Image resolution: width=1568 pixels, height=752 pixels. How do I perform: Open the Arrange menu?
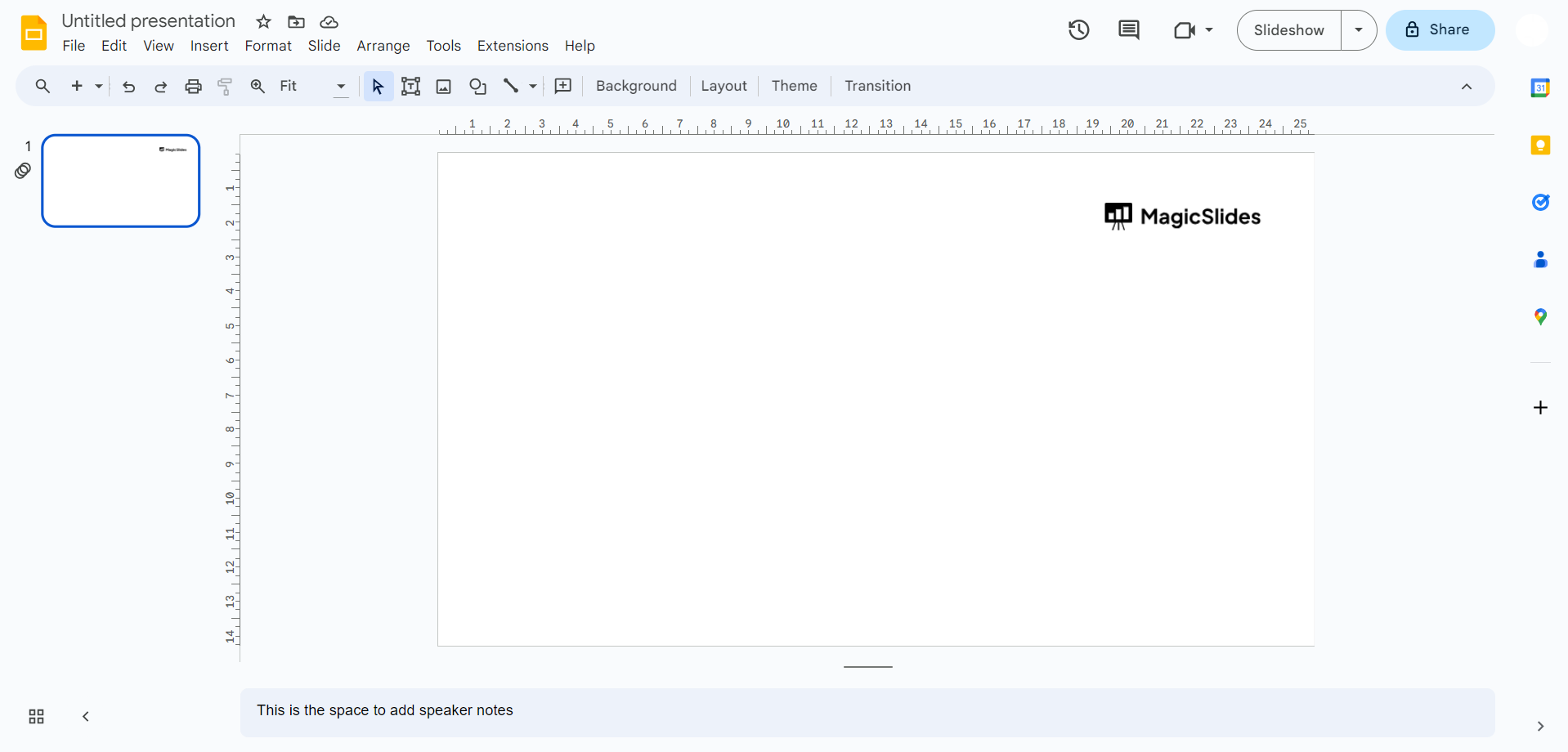383,46
